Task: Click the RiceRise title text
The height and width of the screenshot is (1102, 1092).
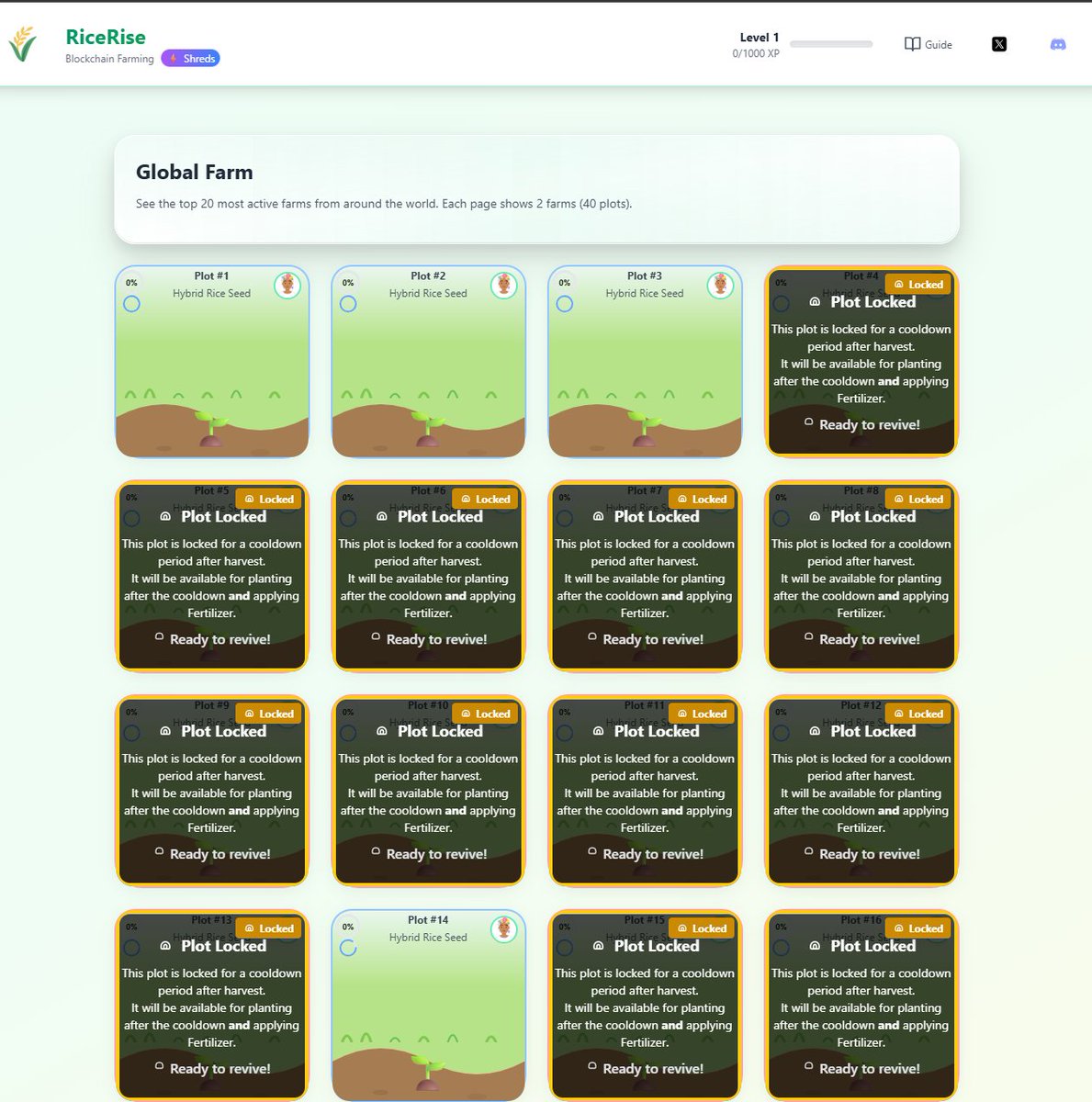Action: [106, 37]
